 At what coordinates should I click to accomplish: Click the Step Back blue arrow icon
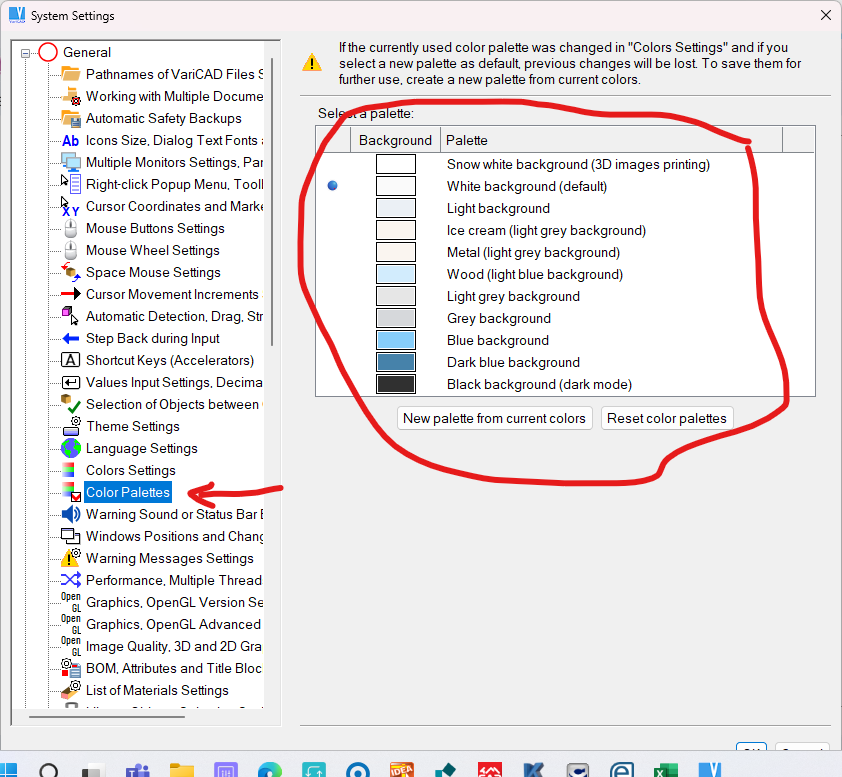click(70, 338)
